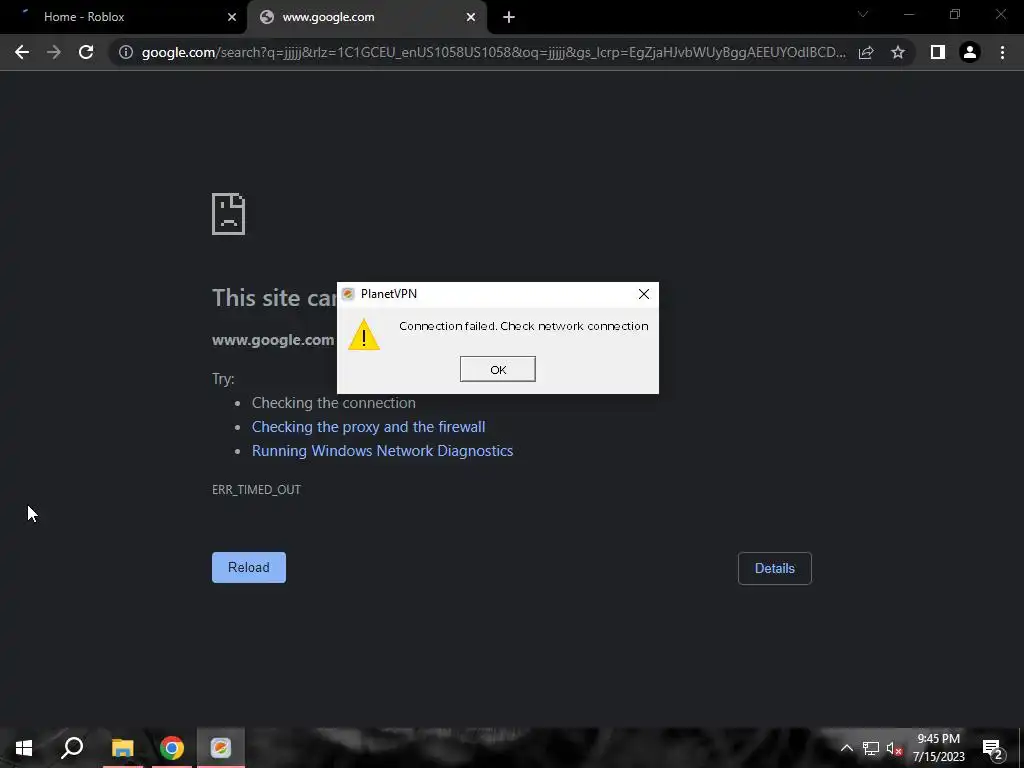This screenshot has height=768, width=1024.
Task: Open taskbar search magnifier
Action: pos(72,748)
